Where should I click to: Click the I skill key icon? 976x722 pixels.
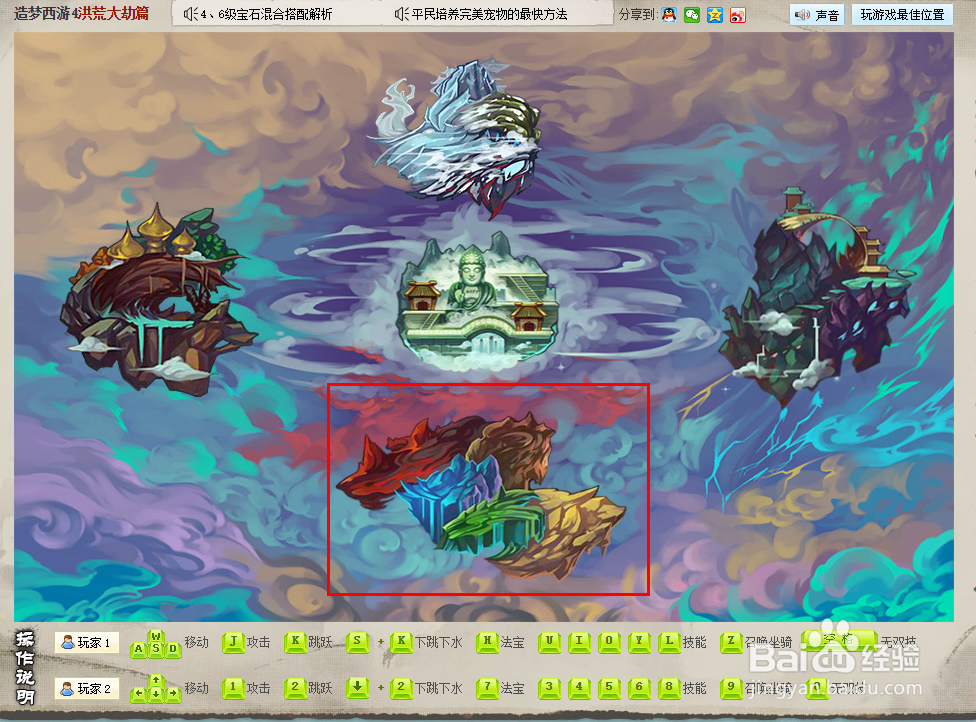click(579, 642)
